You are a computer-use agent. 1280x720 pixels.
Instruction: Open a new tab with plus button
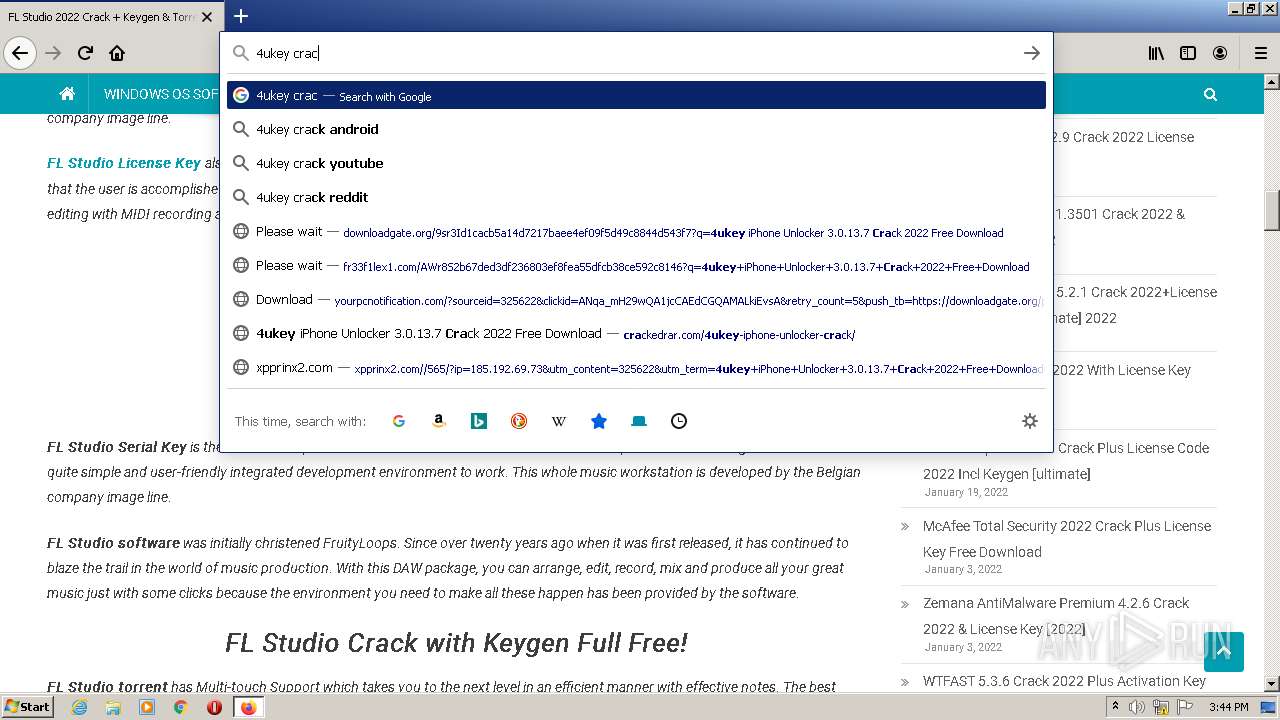(x=241, y=16)
